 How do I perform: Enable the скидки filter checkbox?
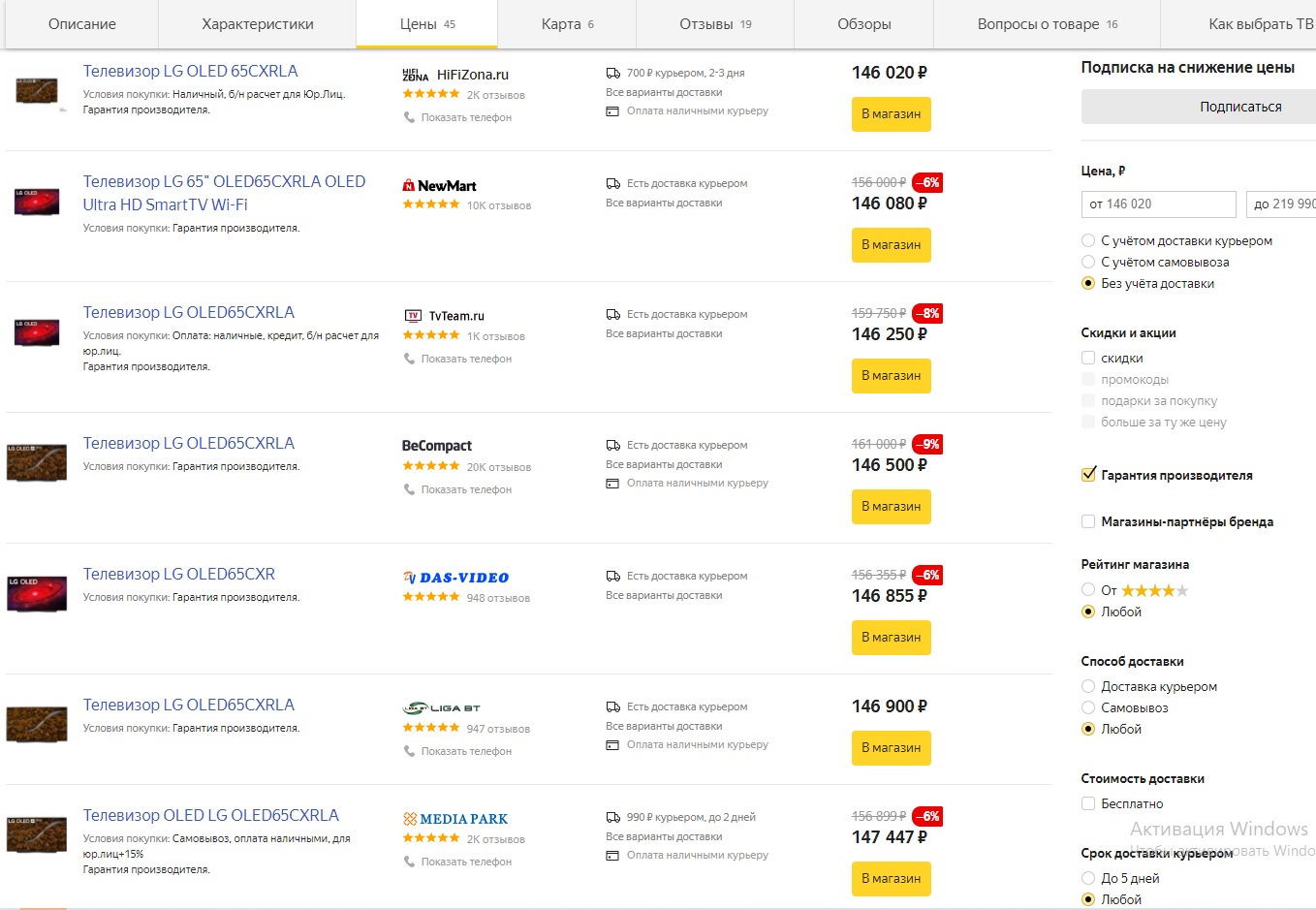pos(1088,358)
